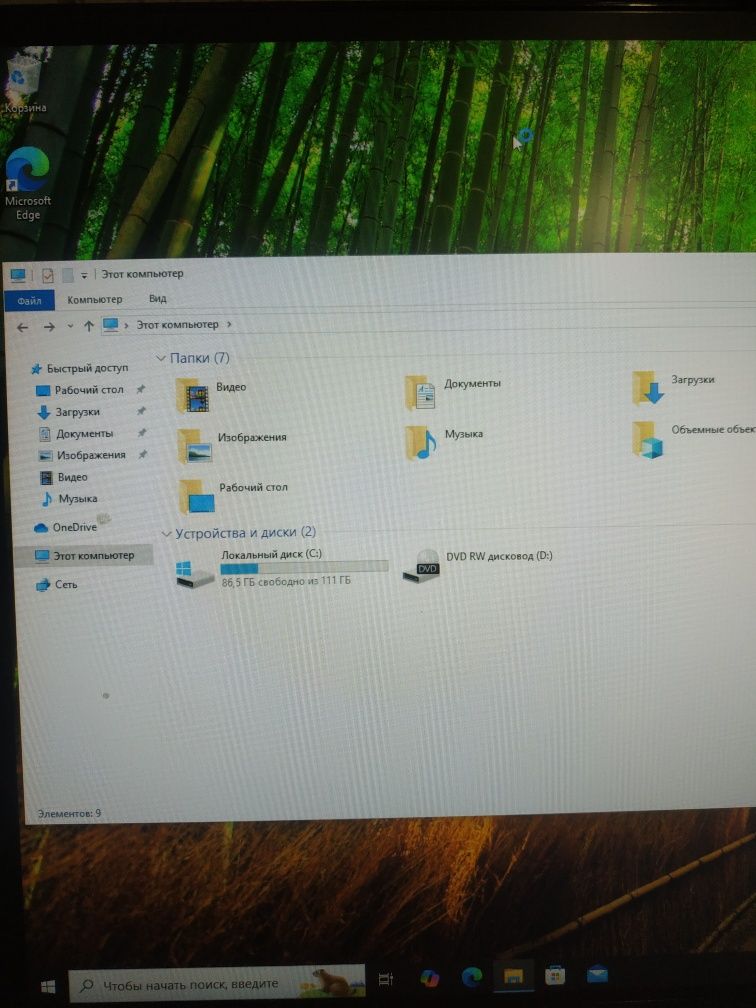
Task: Switch to the Вид ribbon tab
Action: click(158, 298)
